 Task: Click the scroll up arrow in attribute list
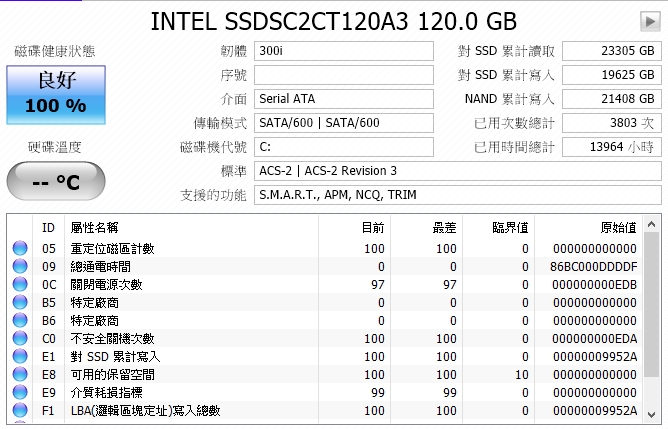[x=651, y=224]
